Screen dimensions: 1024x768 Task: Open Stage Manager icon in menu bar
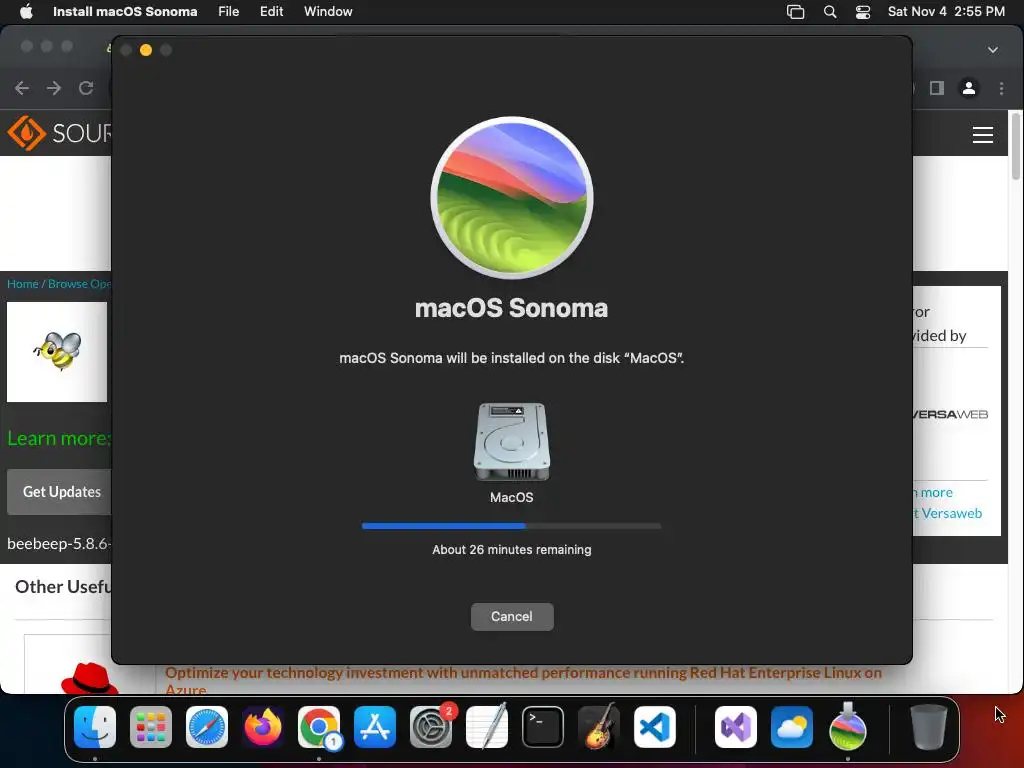[795, 12]
